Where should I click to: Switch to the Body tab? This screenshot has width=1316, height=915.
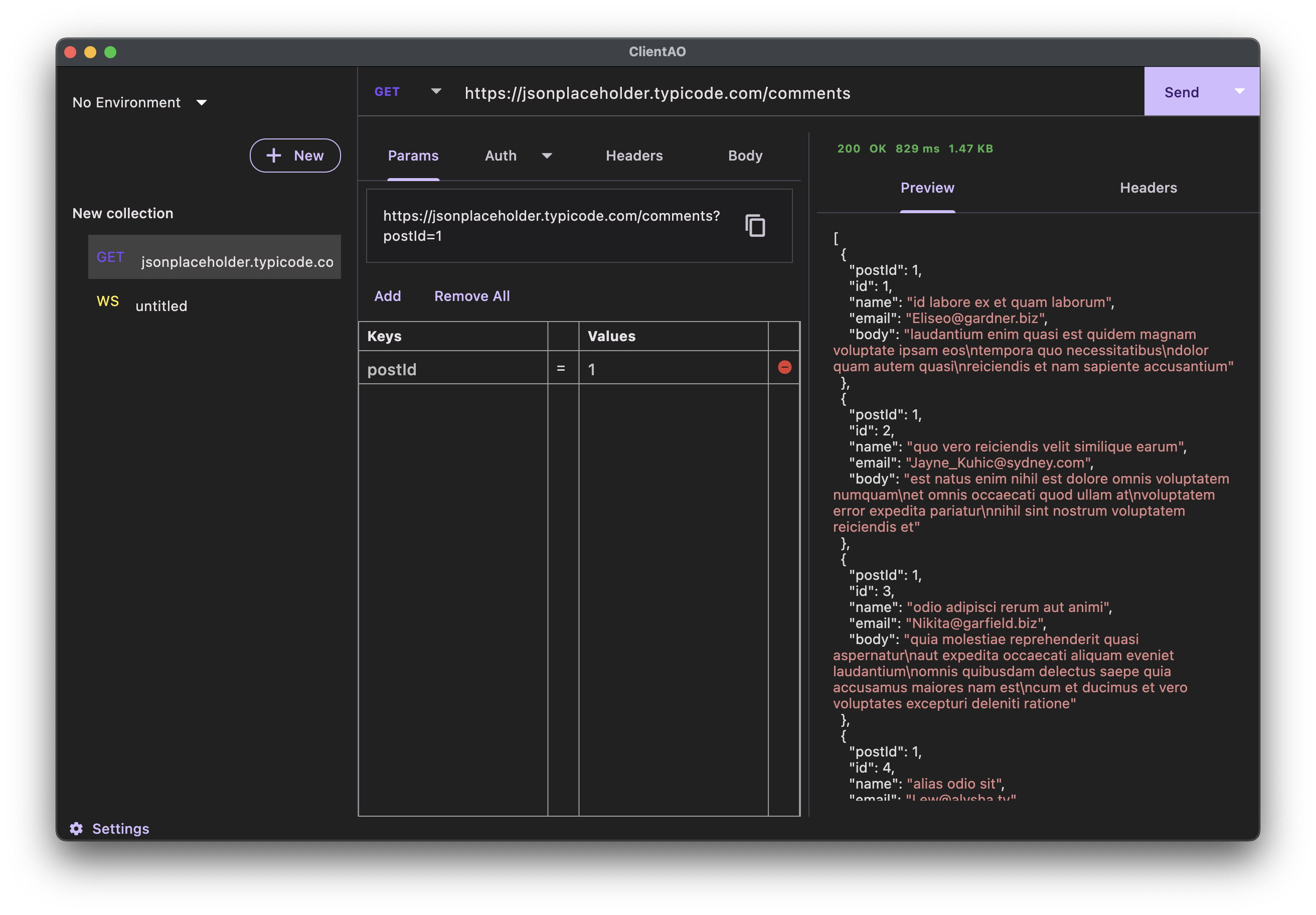click(745, 156)
